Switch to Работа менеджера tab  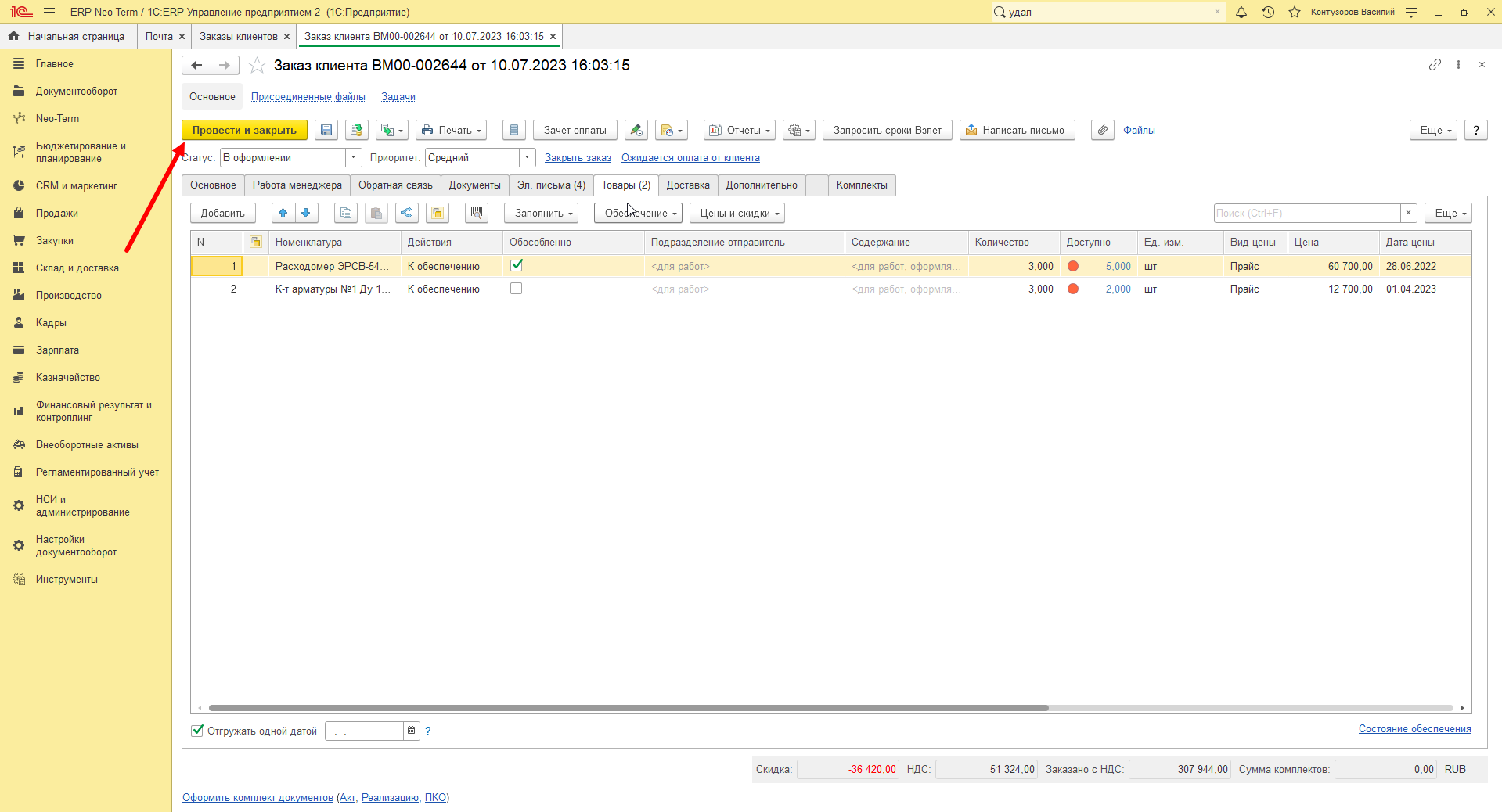pyautogui.click(x=297, y=185)
